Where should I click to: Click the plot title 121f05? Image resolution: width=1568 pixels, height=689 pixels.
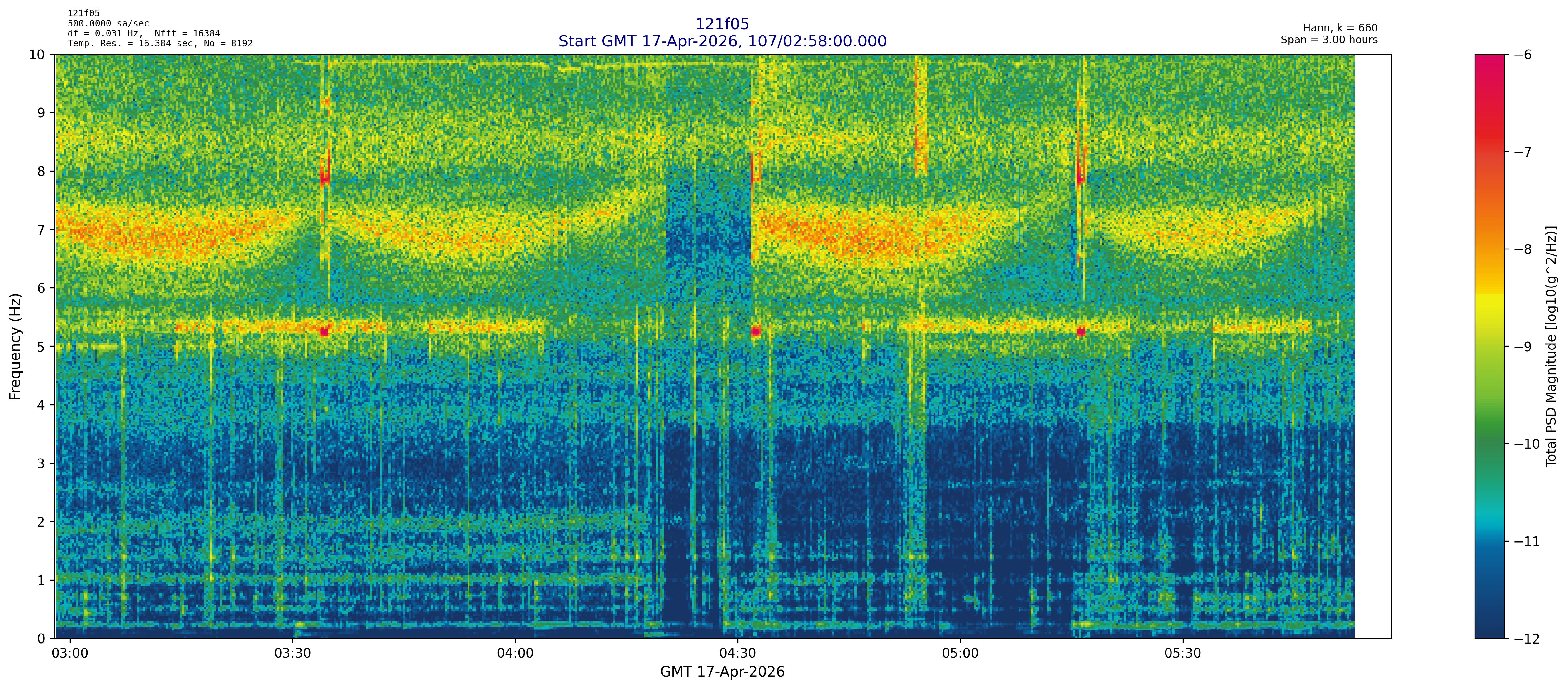[x=722, y=24]
